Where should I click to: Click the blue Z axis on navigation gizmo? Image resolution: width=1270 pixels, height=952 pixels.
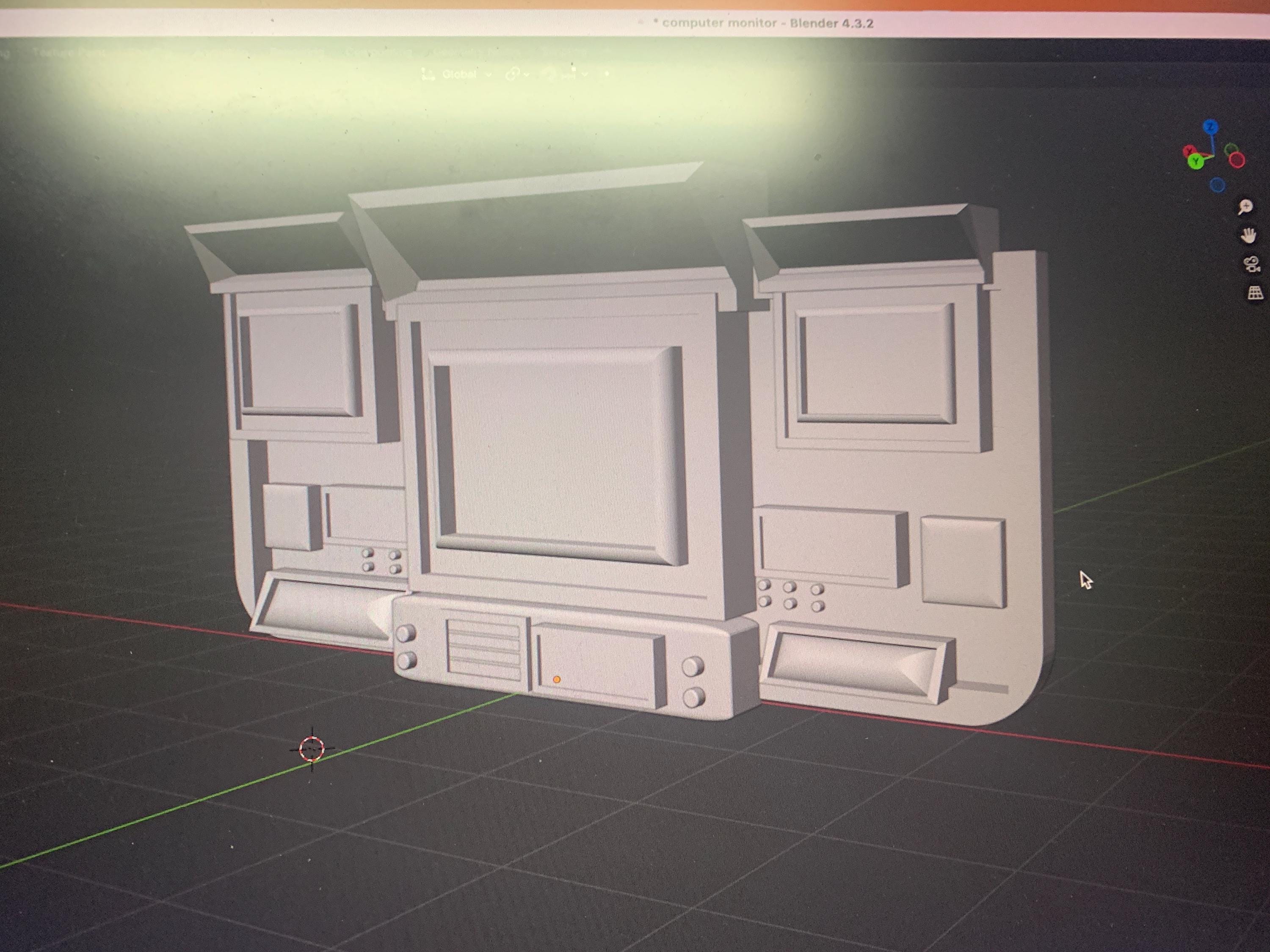tap(1210, 127)
